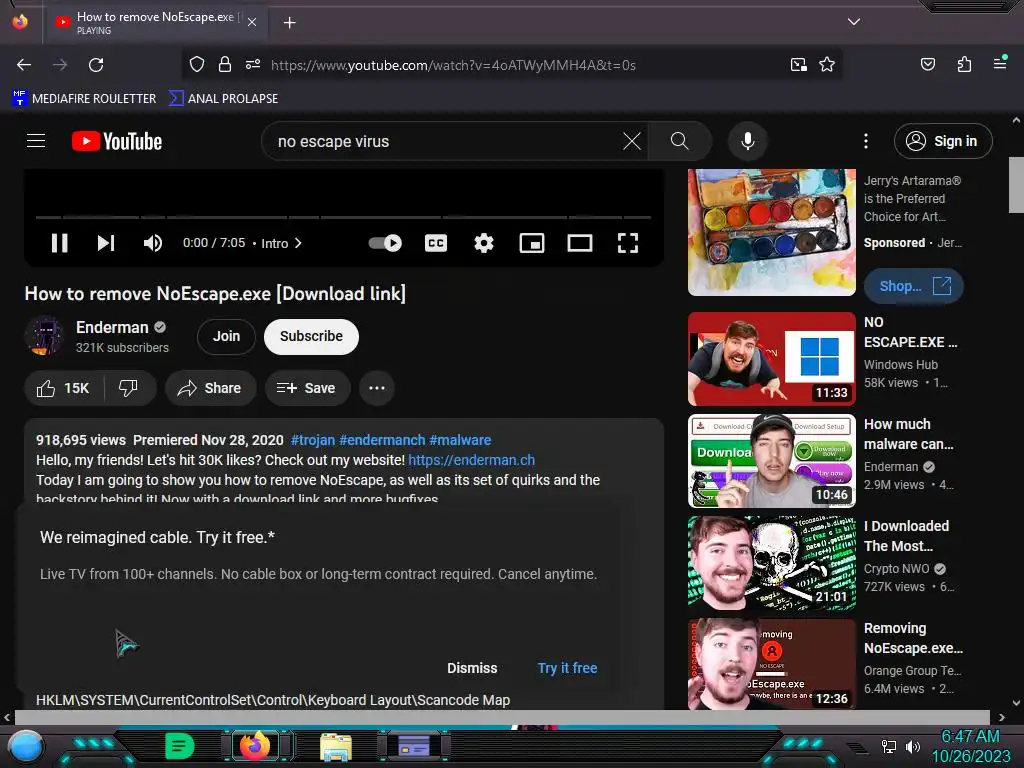Go to the YouTube home logo
Screen dimensions: 1024x768
117,141
